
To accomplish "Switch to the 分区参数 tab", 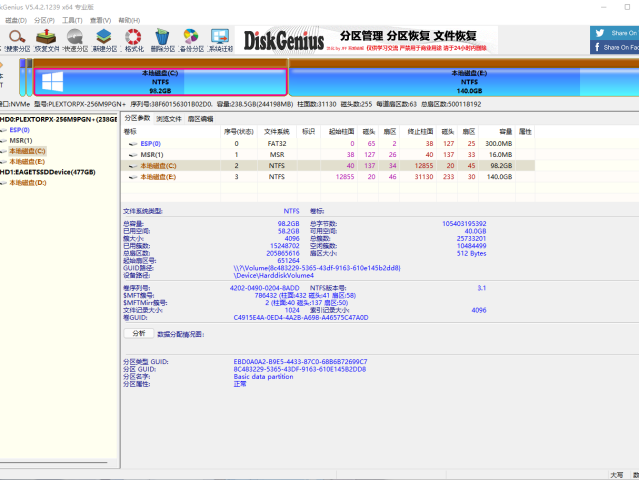I will (x=137, y=118).
